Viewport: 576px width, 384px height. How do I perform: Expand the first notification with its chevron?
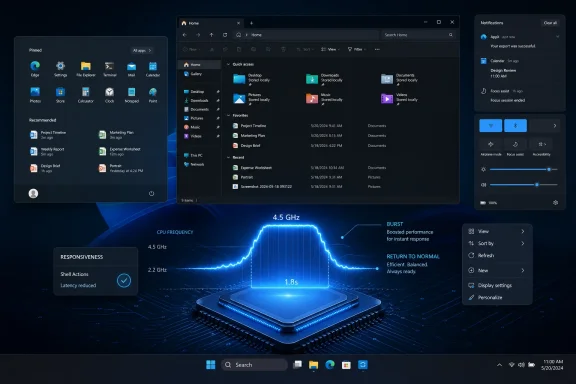click(x=557, y=37)
